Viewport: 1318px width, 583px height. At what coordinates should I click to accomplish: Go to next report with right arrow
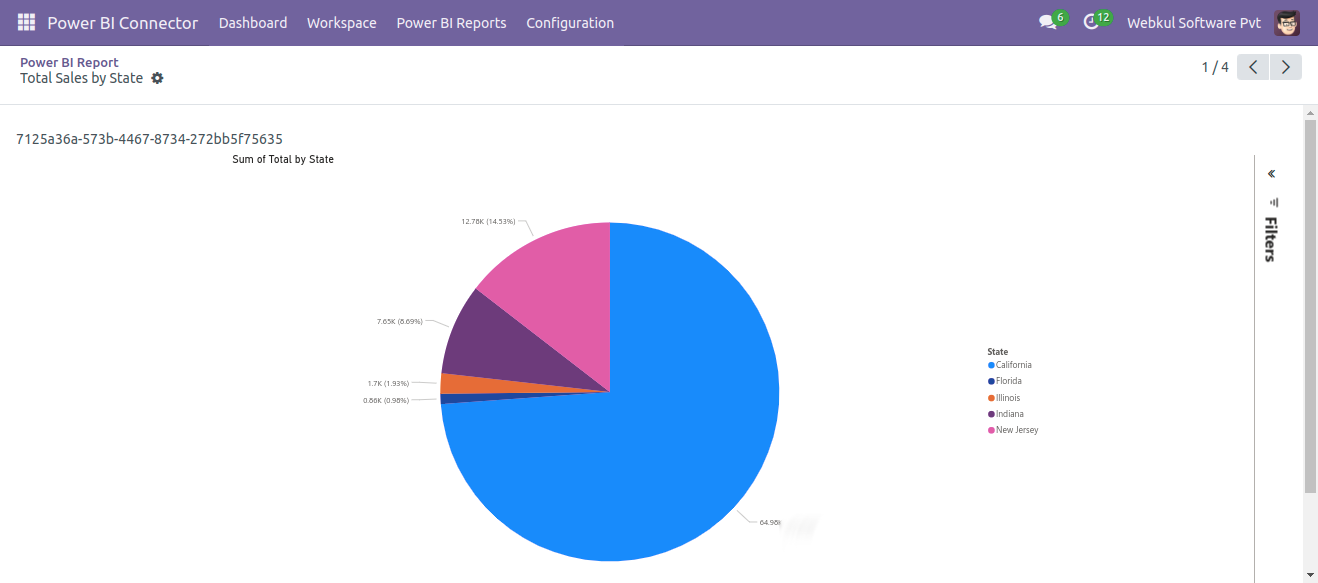click(x=1286, y=66)
